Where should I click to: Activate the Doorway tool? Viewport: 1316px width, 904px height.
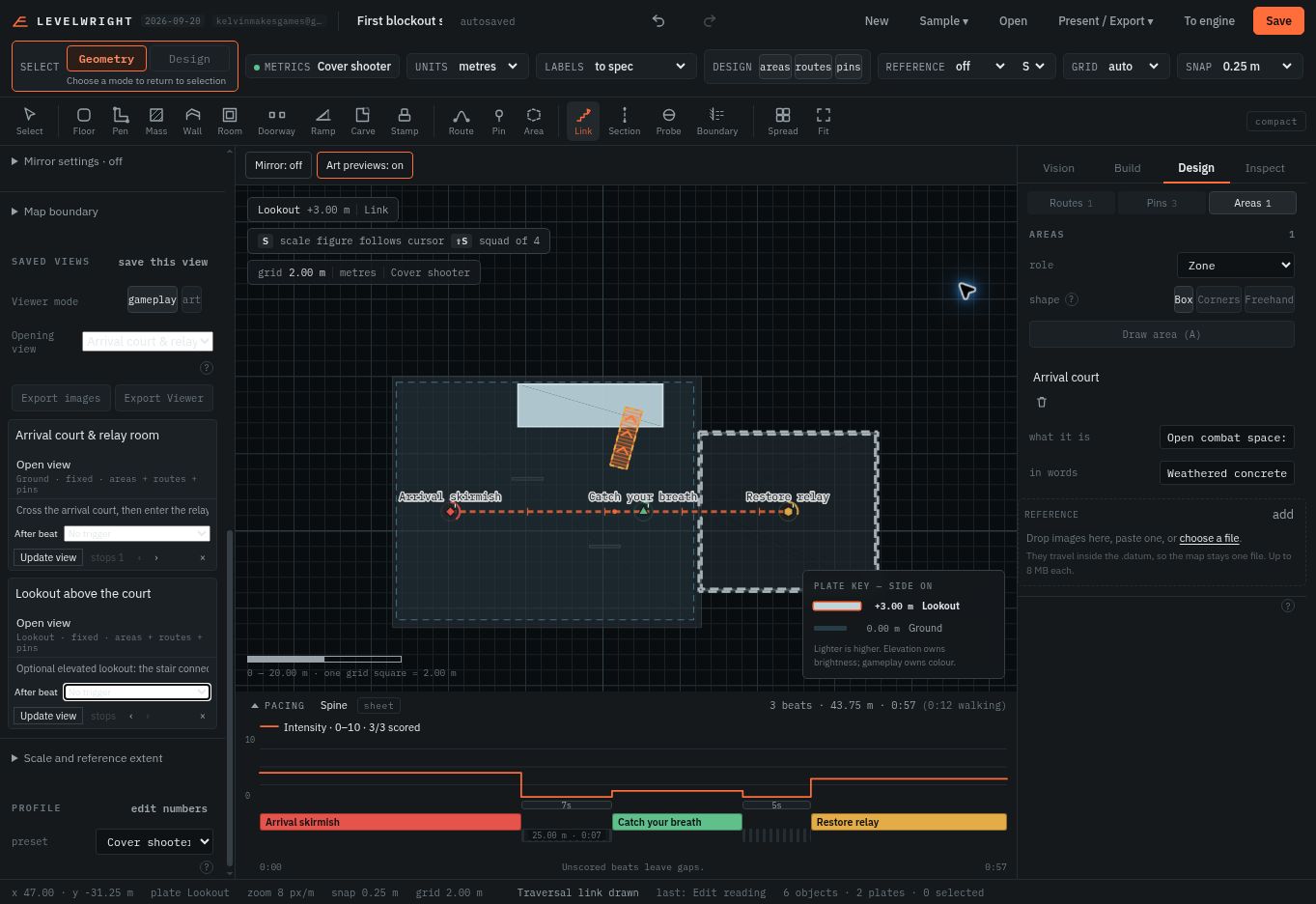(276, 122)
